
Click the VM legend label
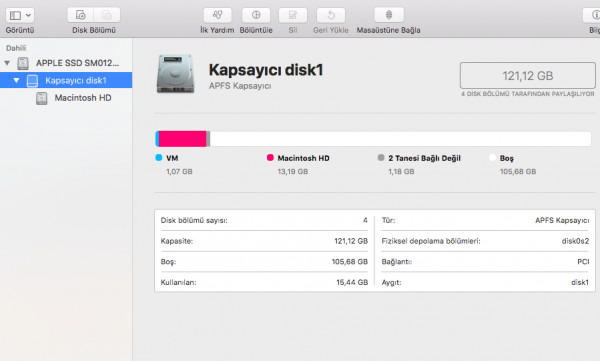172,158
